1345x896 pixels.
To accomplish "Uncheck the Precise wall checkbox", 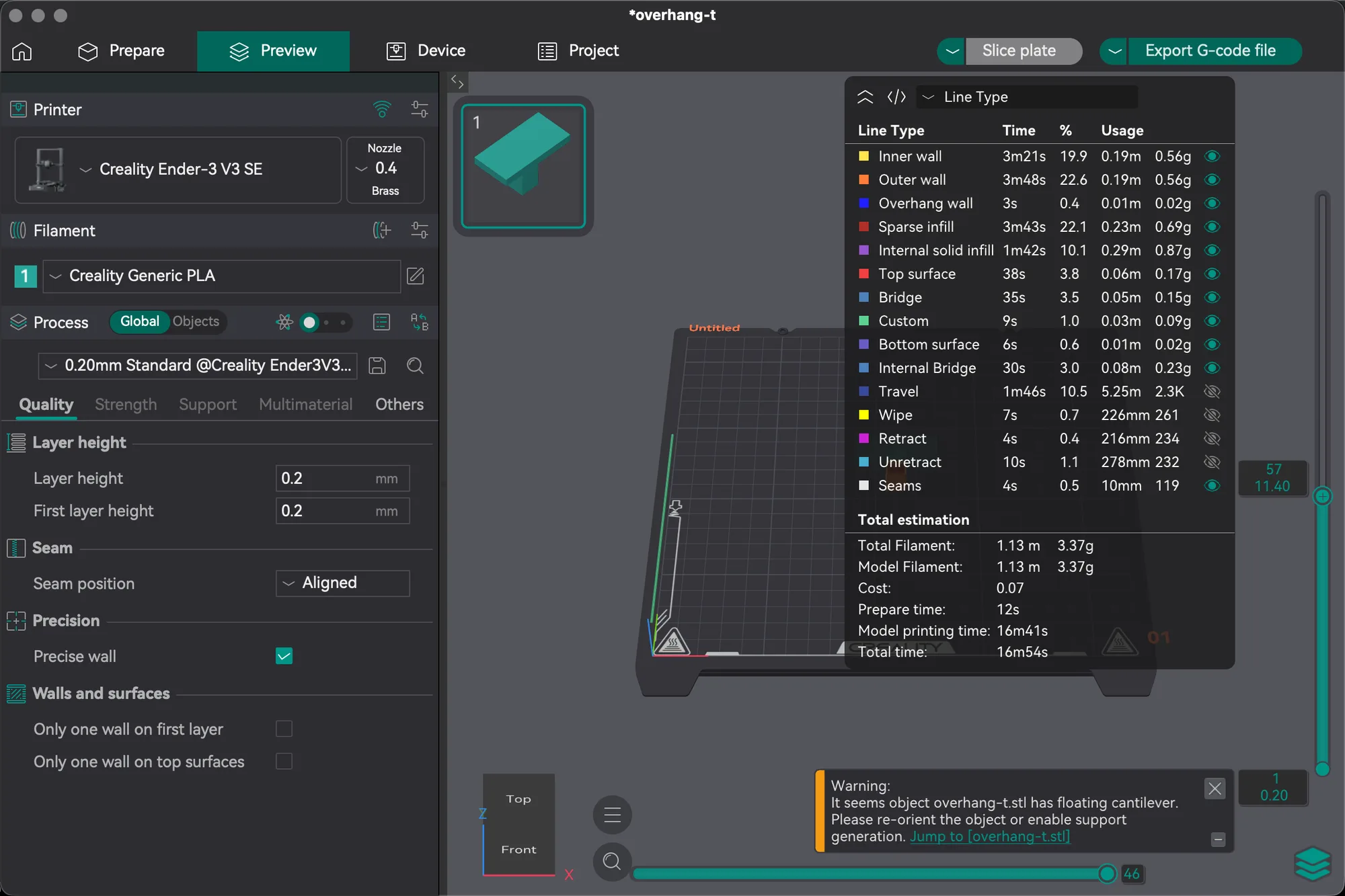I will coord(284,656).
